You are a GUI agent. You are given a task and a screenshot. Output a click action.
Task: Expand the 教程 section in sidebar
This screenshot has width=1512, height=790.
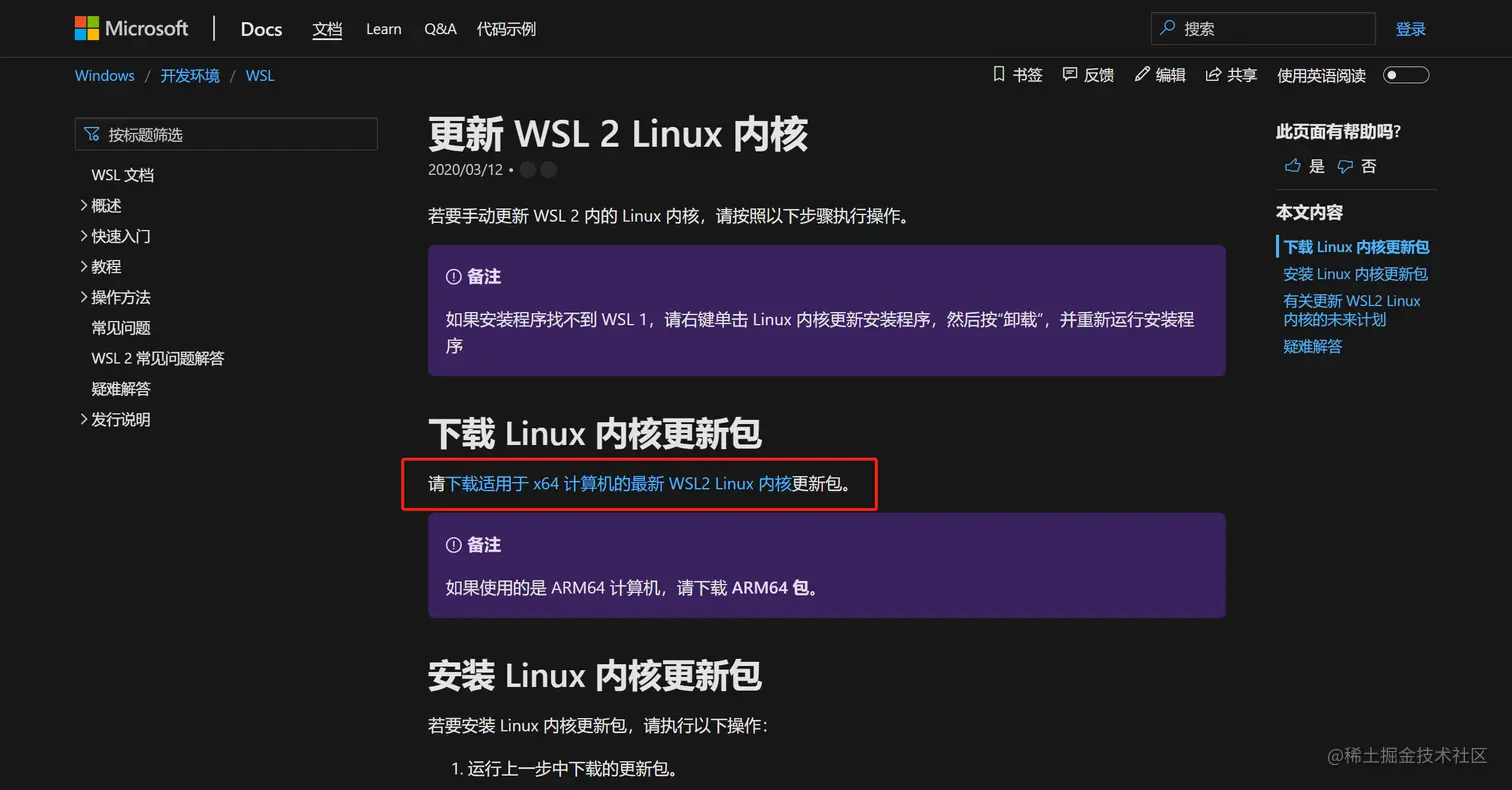(x=84, y=267)
